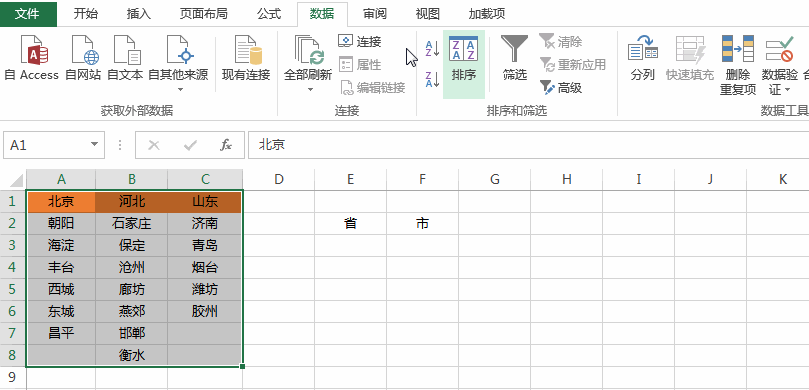
Task: Open the 连接 connections button
Action: tap(360, 41)
